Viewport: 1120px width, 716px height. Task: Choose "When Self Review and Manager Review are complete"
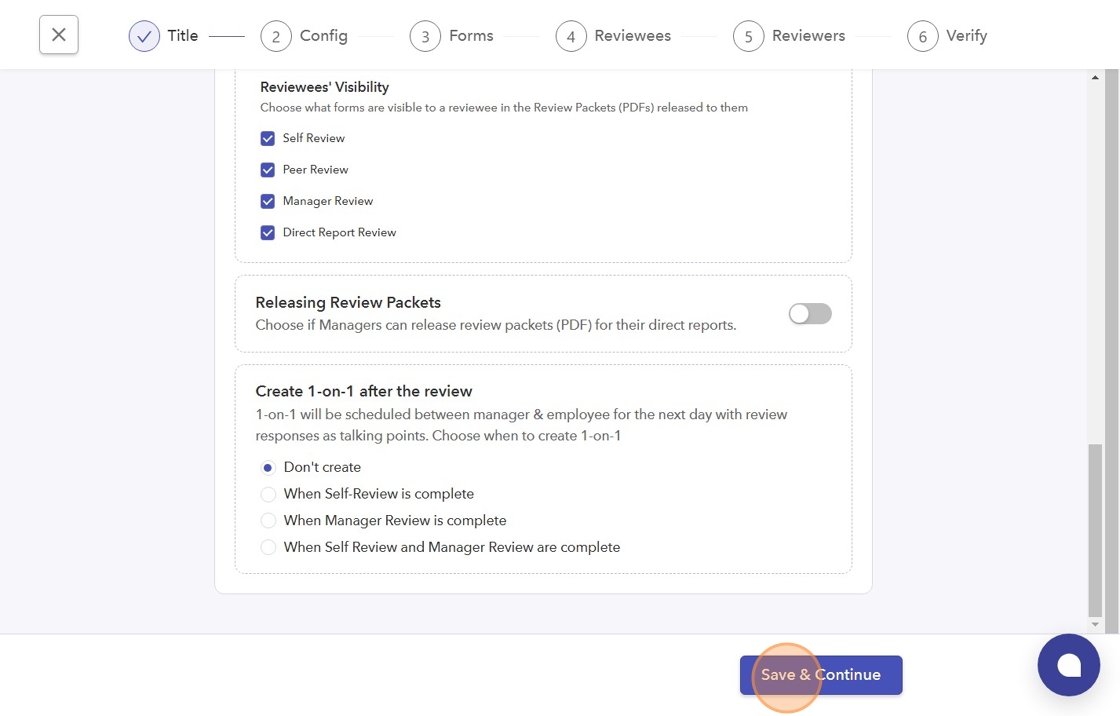coord(268,548)
